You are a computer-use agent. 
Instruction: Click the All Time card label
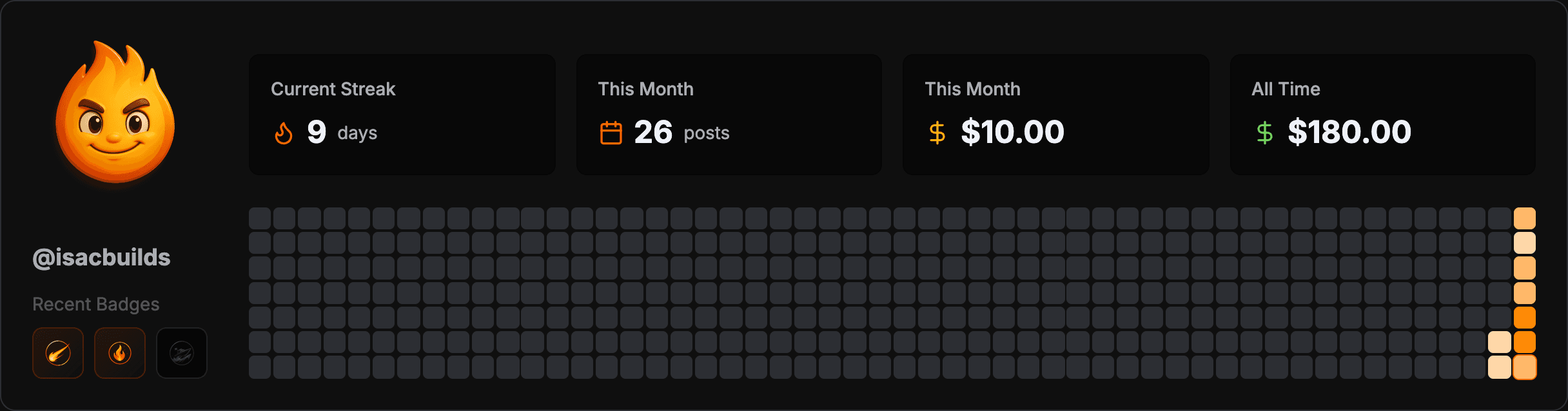[x=1286, y=89]
